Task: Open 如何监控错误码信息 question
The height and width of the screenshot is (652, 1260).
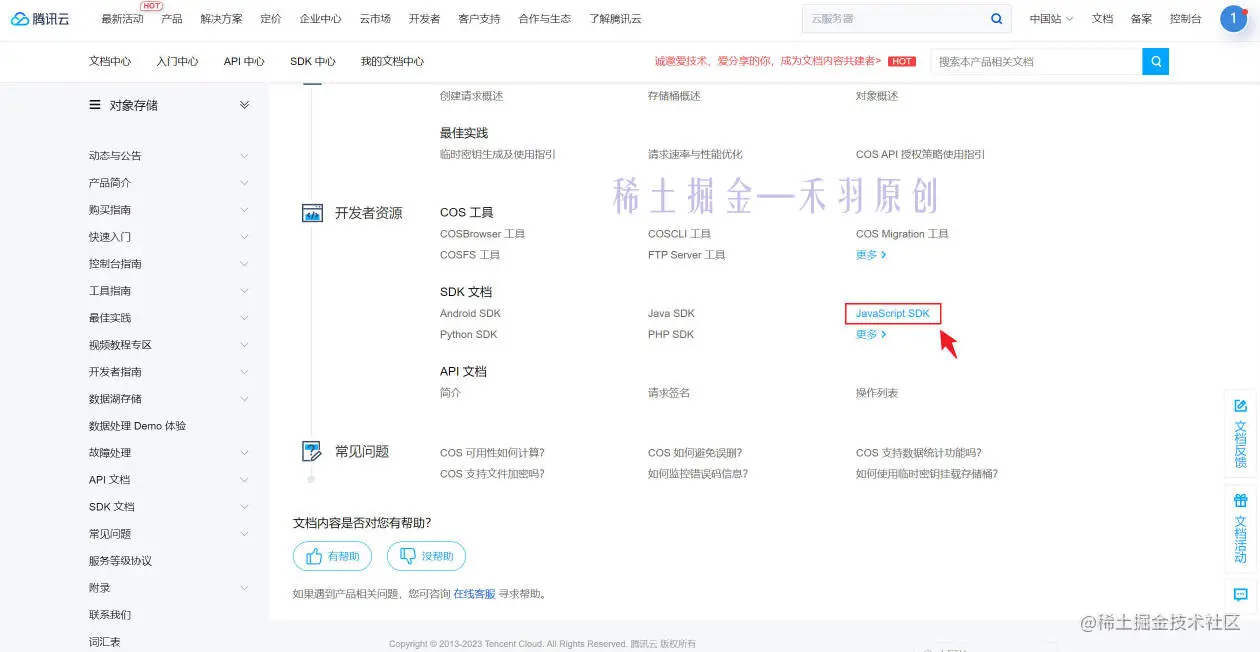Action: coord(698,474)
